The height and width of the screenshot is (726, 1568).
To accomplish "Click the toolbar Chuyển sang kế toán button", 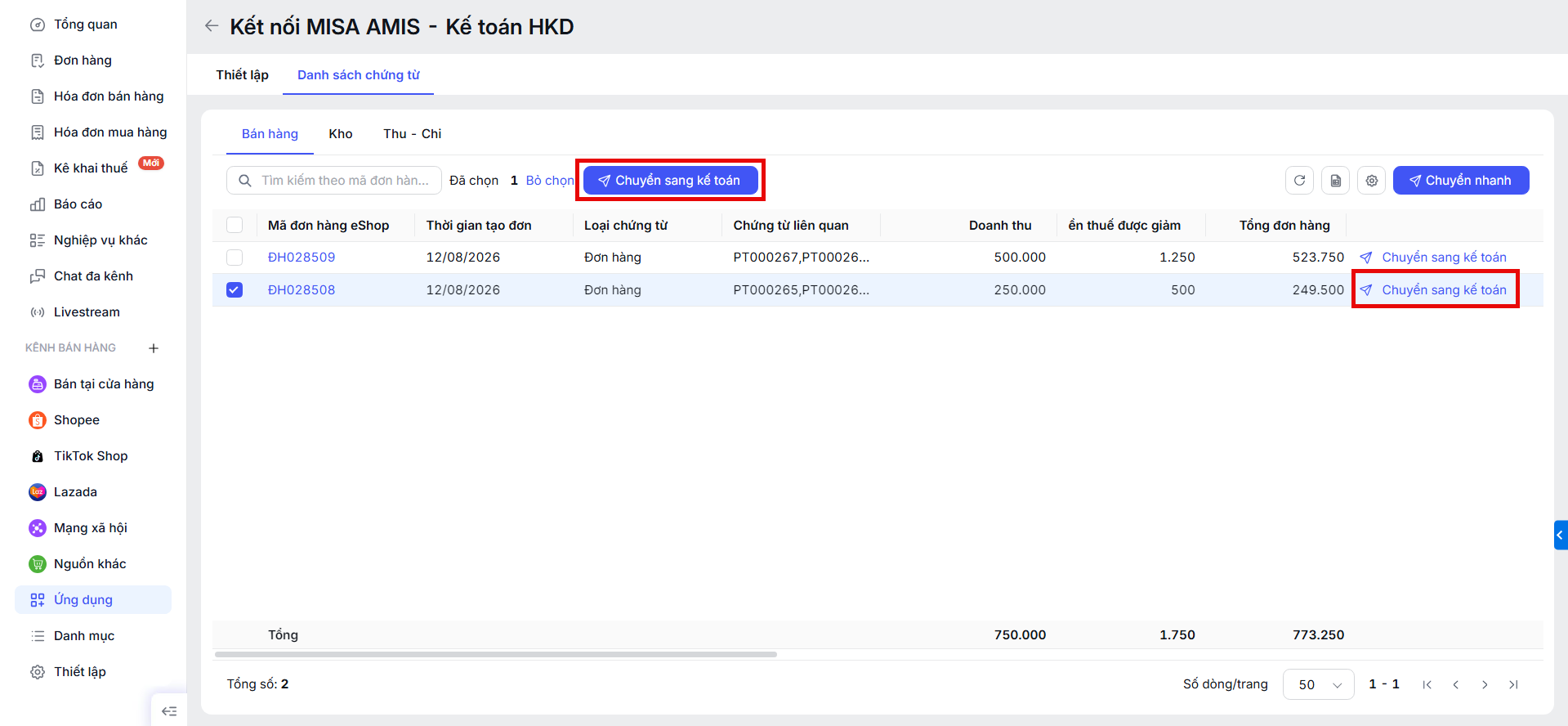I will coord(670,181).
